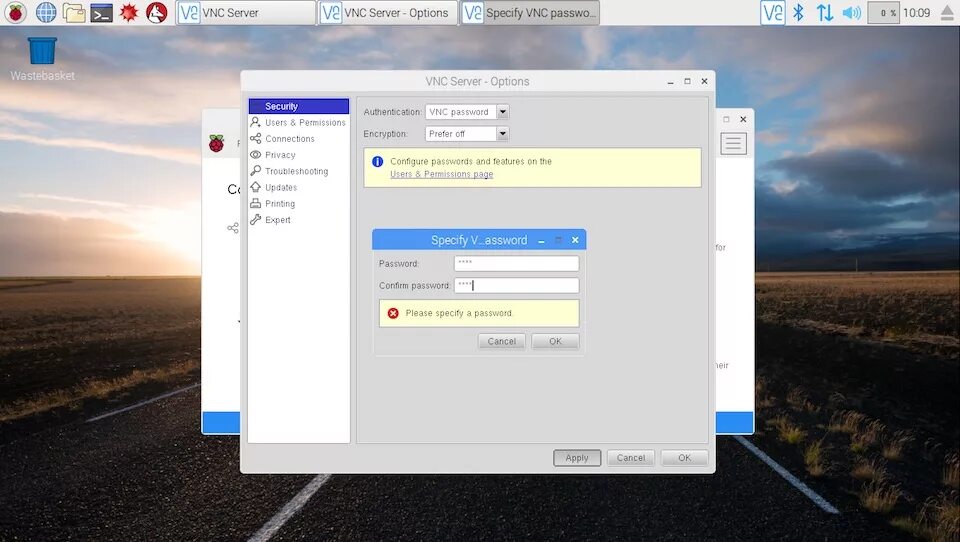Click raspberry logo in VNC Server window

pos(217,144)
